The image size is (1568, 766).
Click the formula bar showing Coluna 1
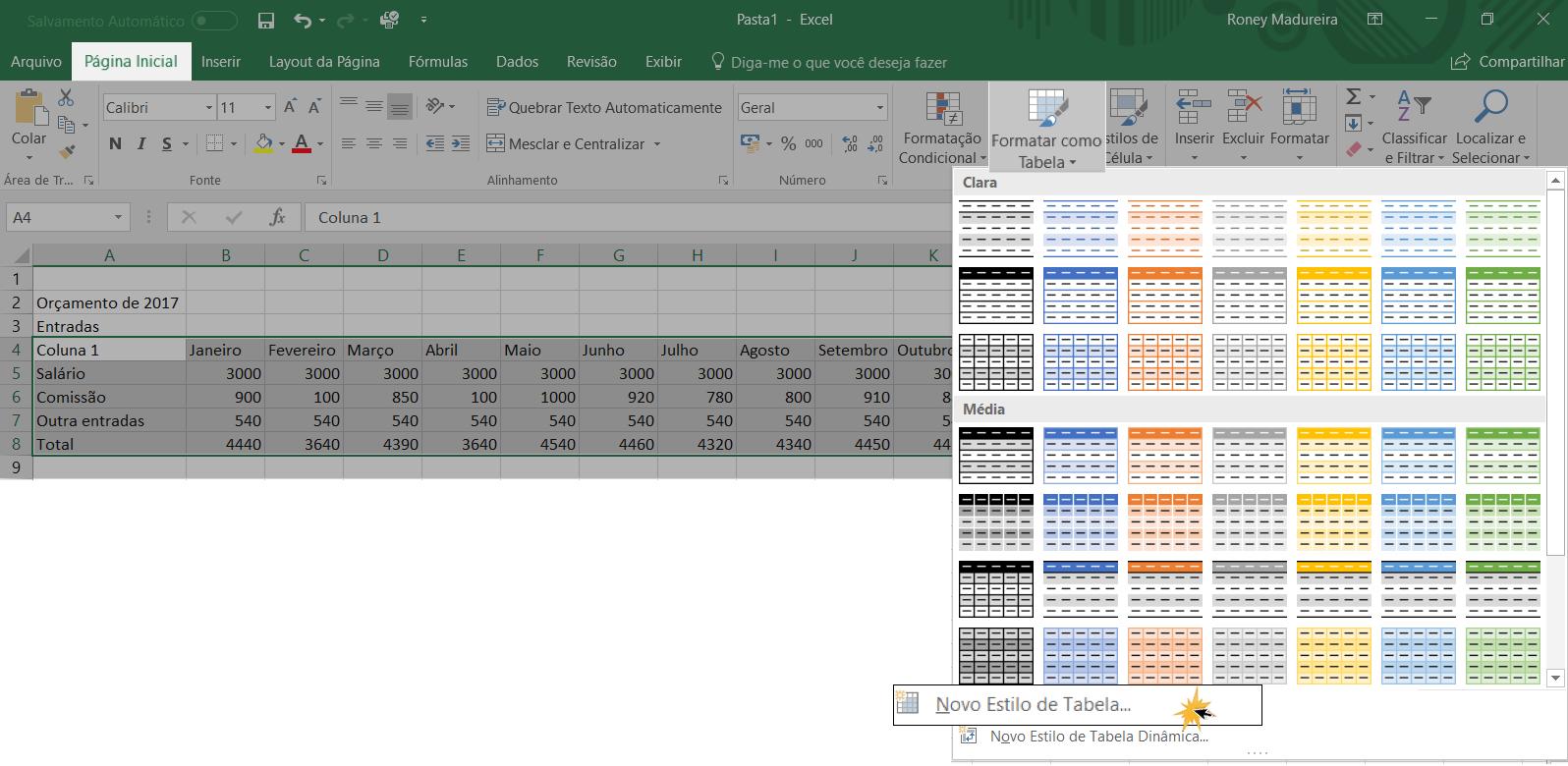coord(629,217)
